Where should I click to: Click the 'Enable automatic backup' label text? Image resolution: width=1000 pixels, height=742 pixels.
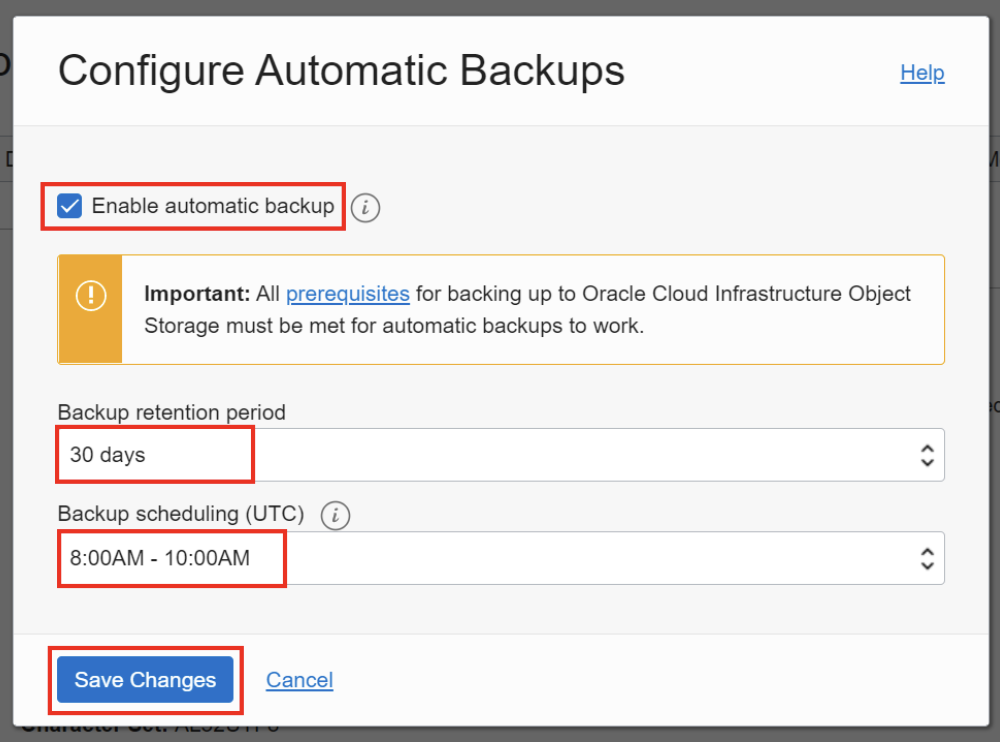point(212,206)
